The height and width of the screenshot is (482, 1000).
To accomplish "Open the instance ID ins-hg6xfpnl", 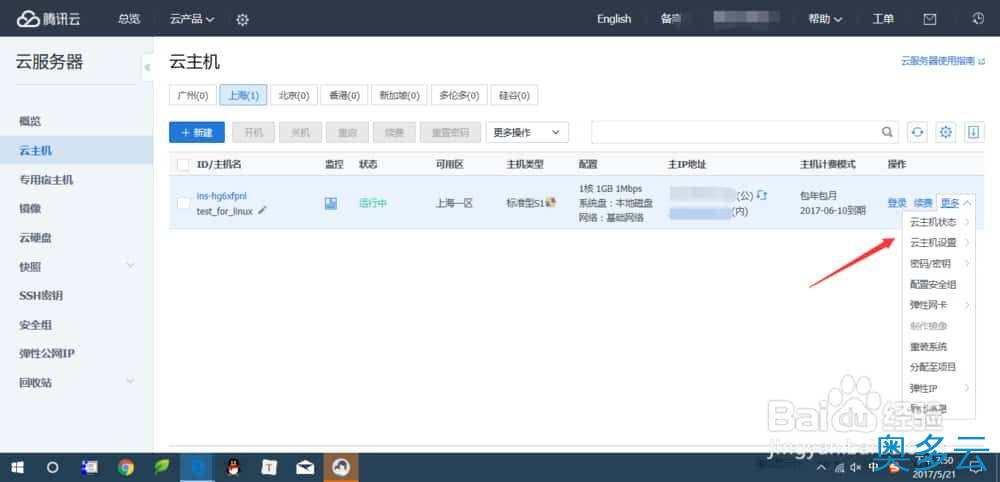I will 221,196.
